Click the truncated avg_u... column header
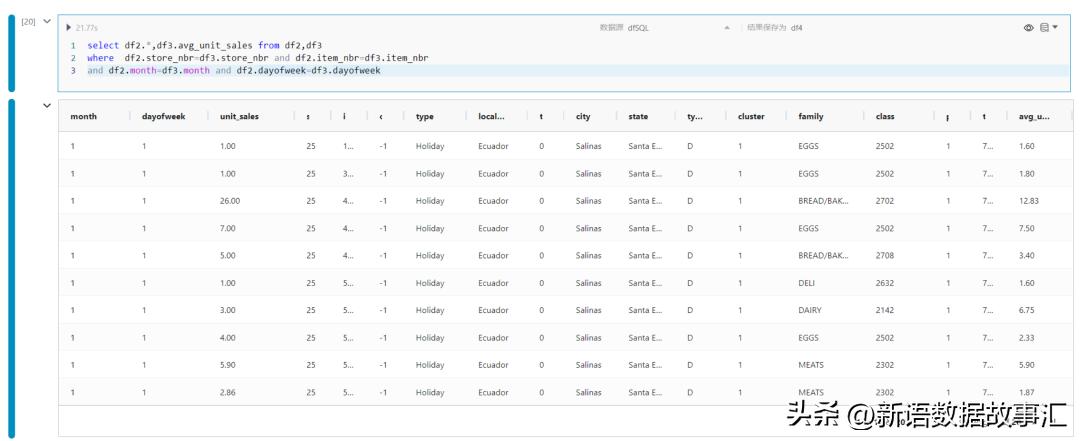 [1033, 117]
